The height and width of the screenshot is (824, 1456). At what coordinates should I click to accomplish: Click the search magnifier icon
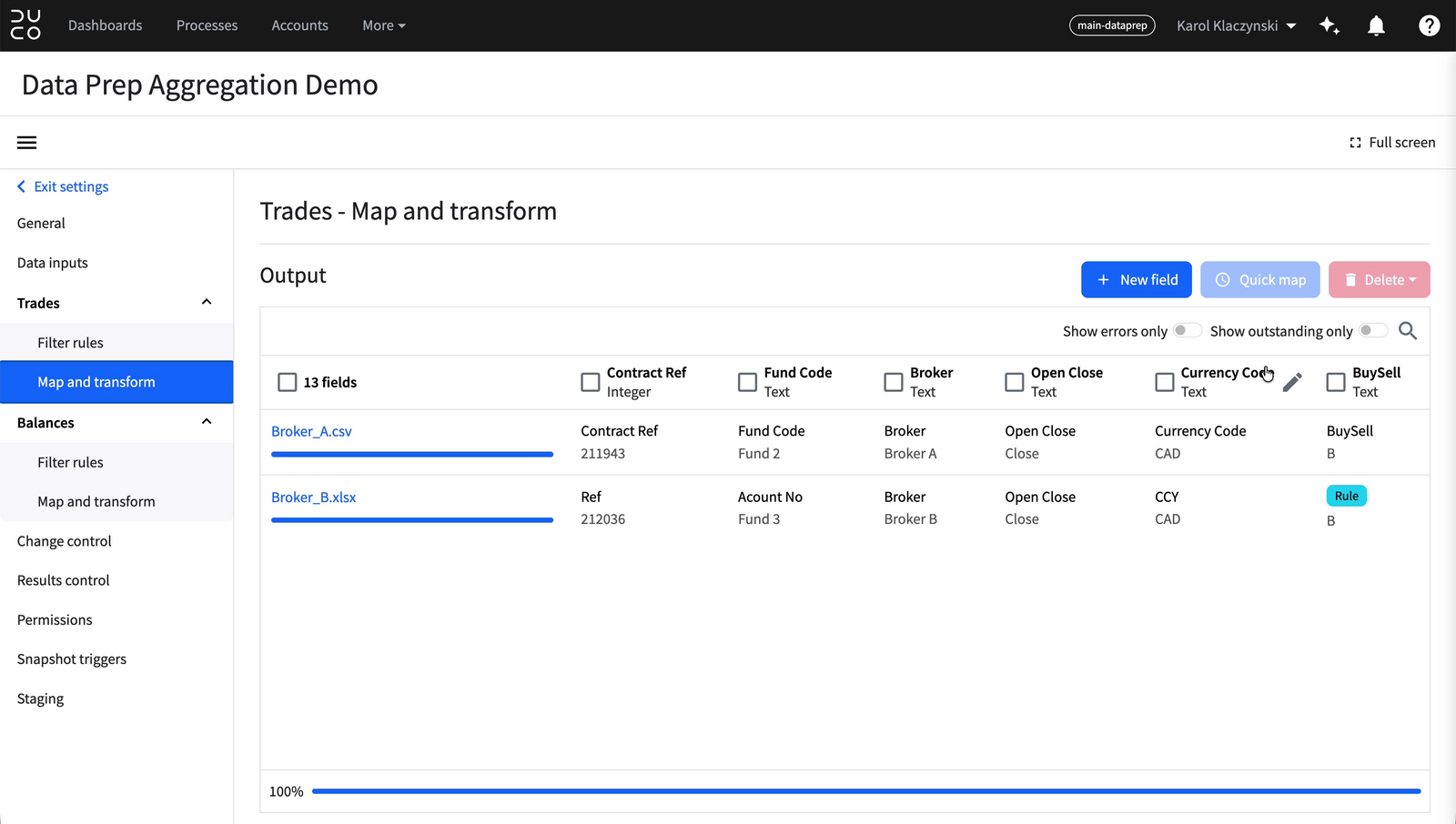pyautogui.click(x=1407, y=331)
